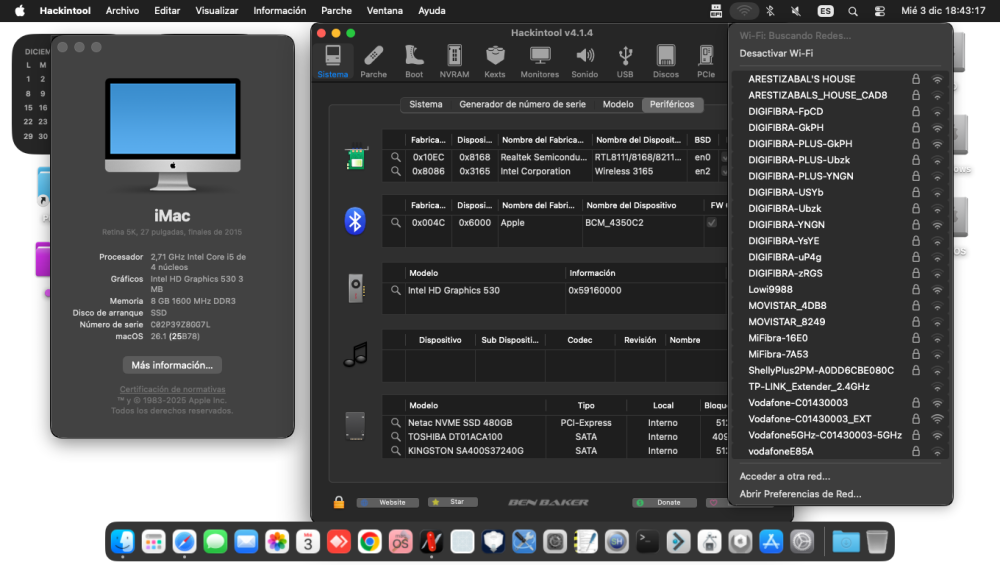Click magnifier icon for TOSHIBA DT01ACA100 row
This screenshot has height=565, width=1000.
pyautogui.click(x=396, y=437)
